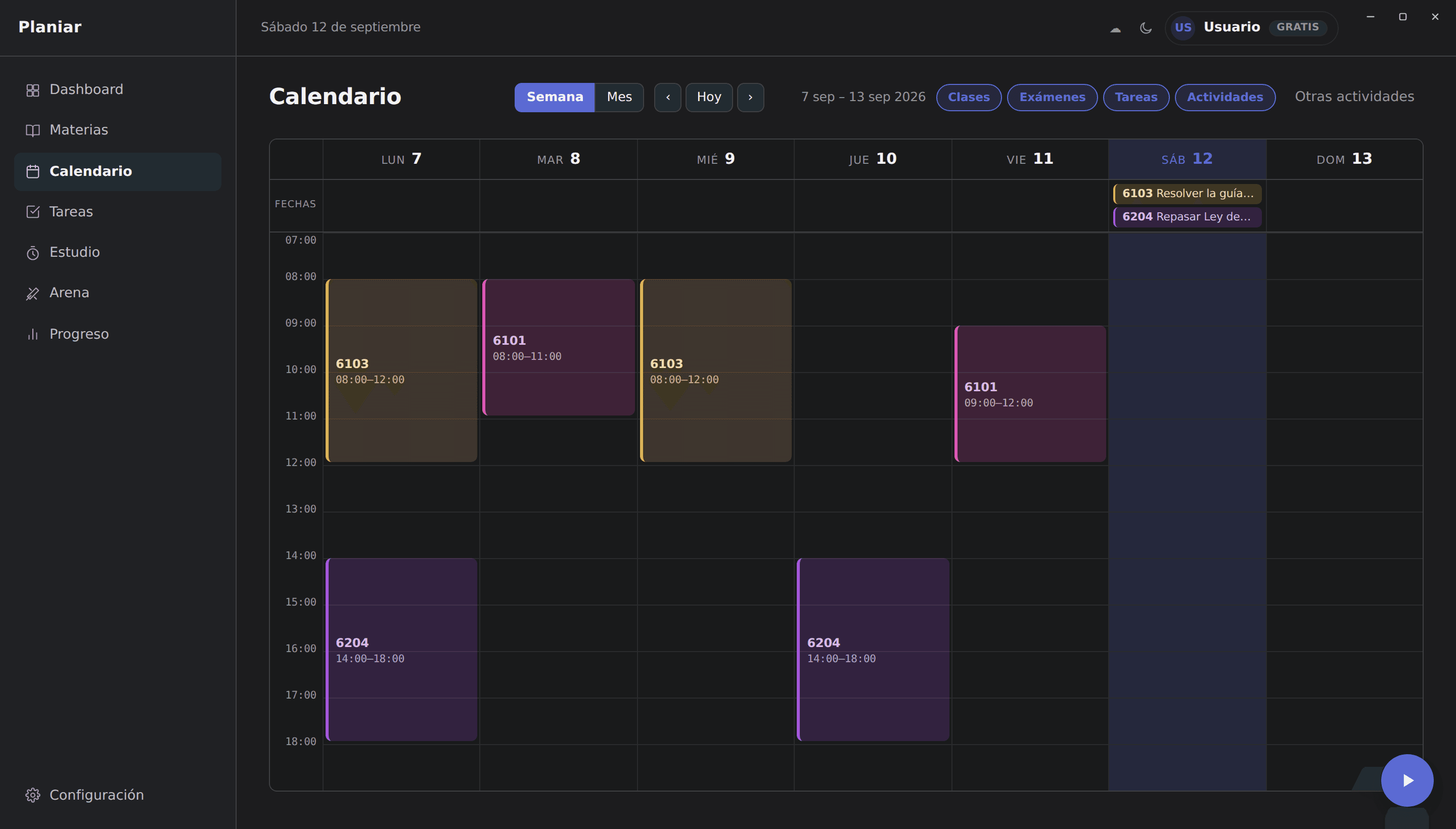Toggle the Clases filter chip
Viewport: 1456px width, 829px height.
969,98
